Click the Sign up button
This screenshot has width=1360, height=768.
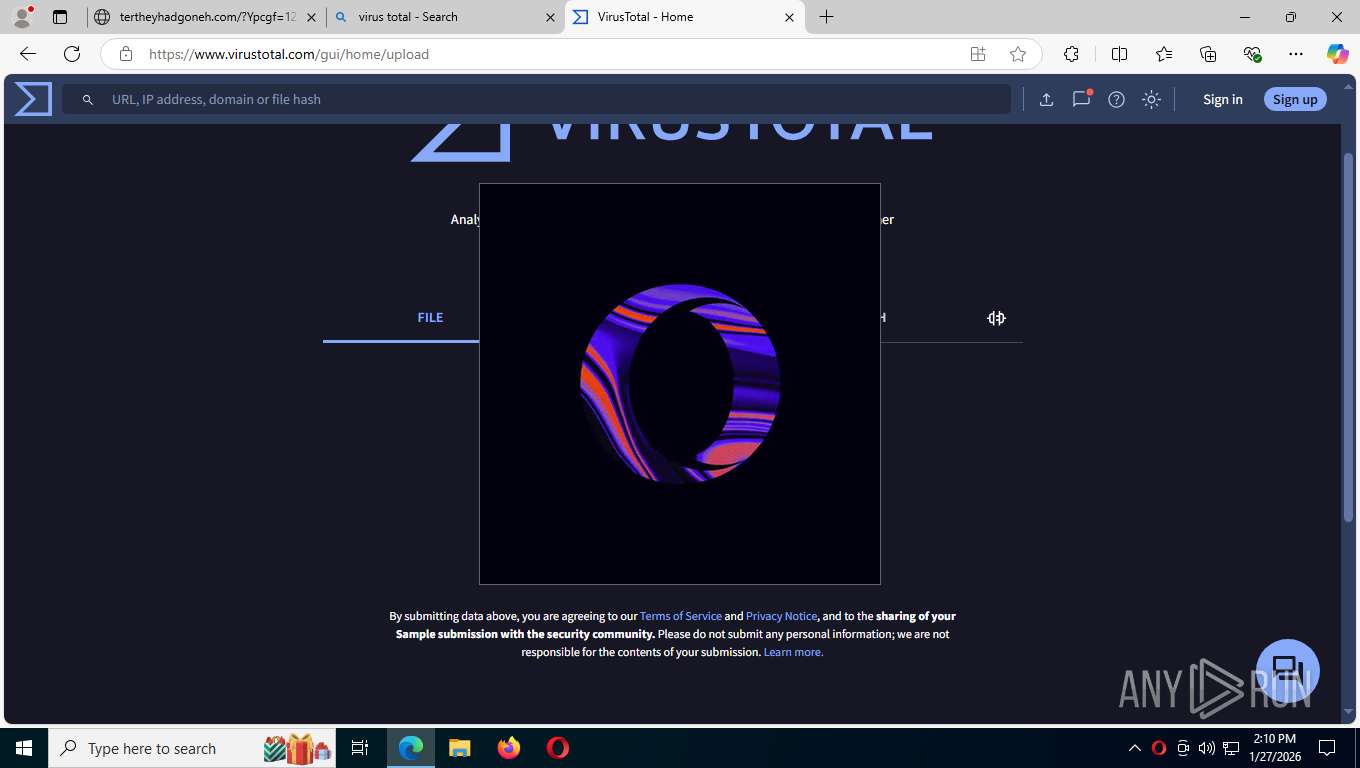pyautogui.click(x=1295, y=99)
